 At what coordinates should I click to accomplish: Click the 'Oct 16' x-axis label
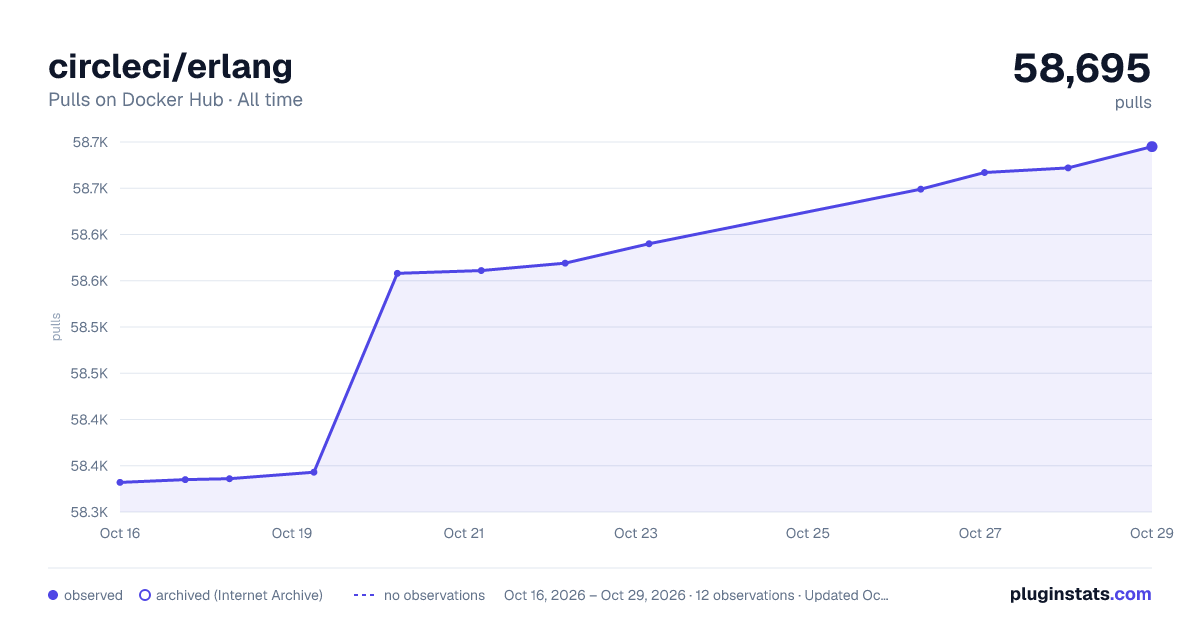[x=120, y=533]
